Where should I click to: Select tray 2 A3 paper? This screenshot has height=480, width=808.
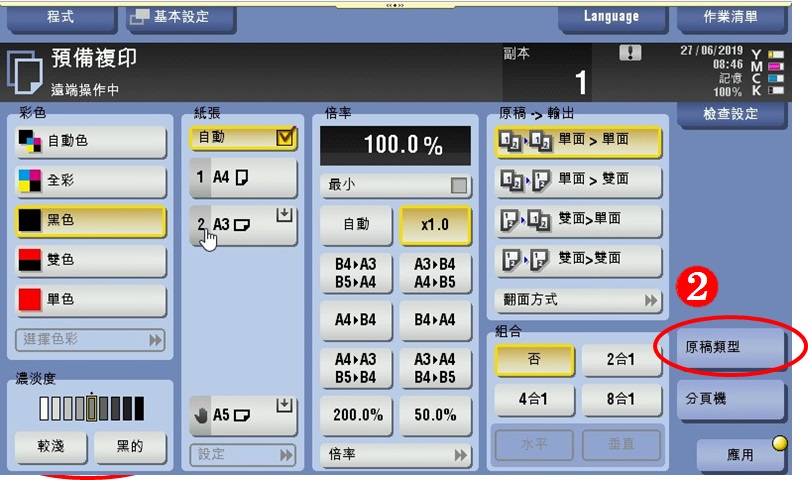point(243,225)
